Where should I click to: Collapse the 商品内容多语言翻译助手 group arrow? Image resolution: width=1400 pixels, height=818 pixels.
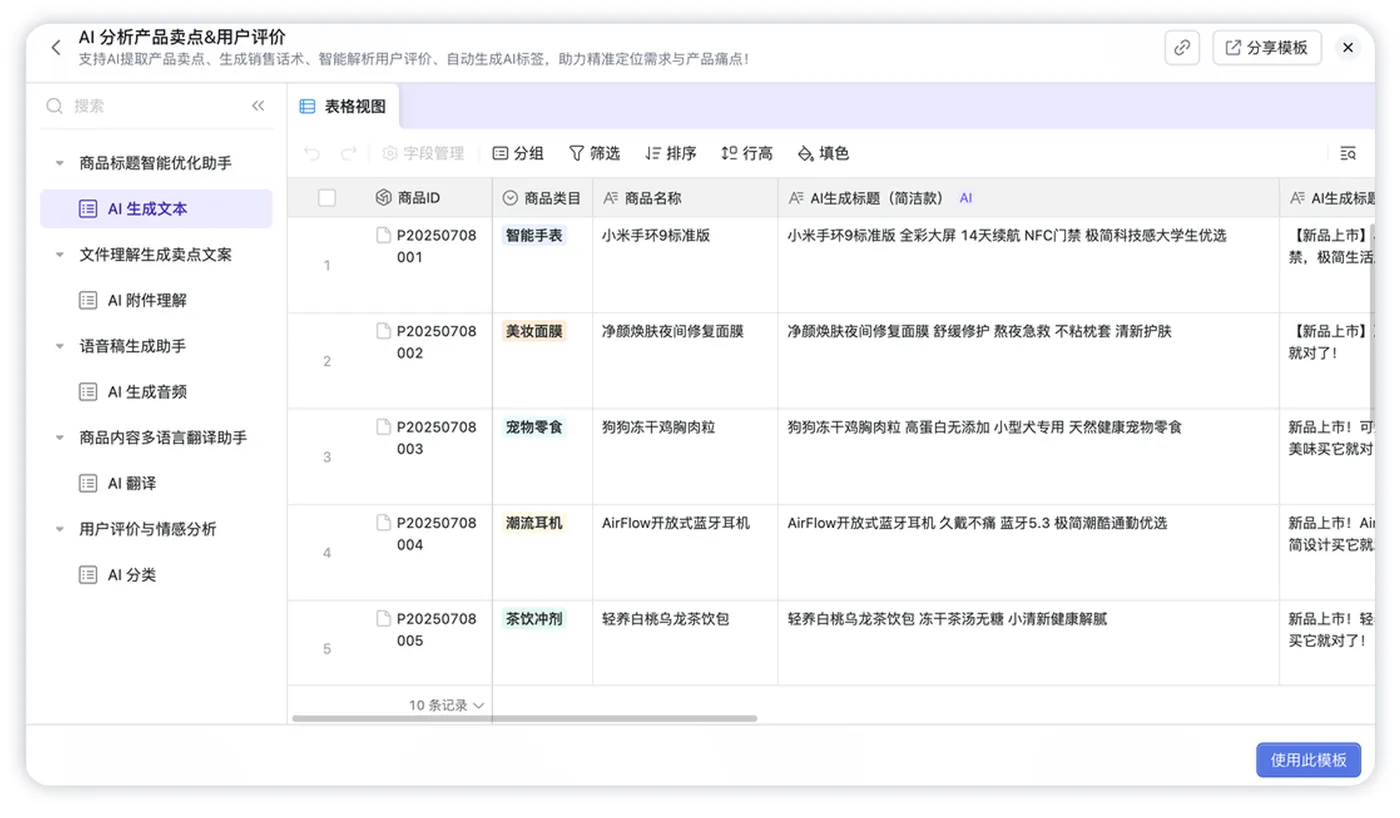[60, 438]
